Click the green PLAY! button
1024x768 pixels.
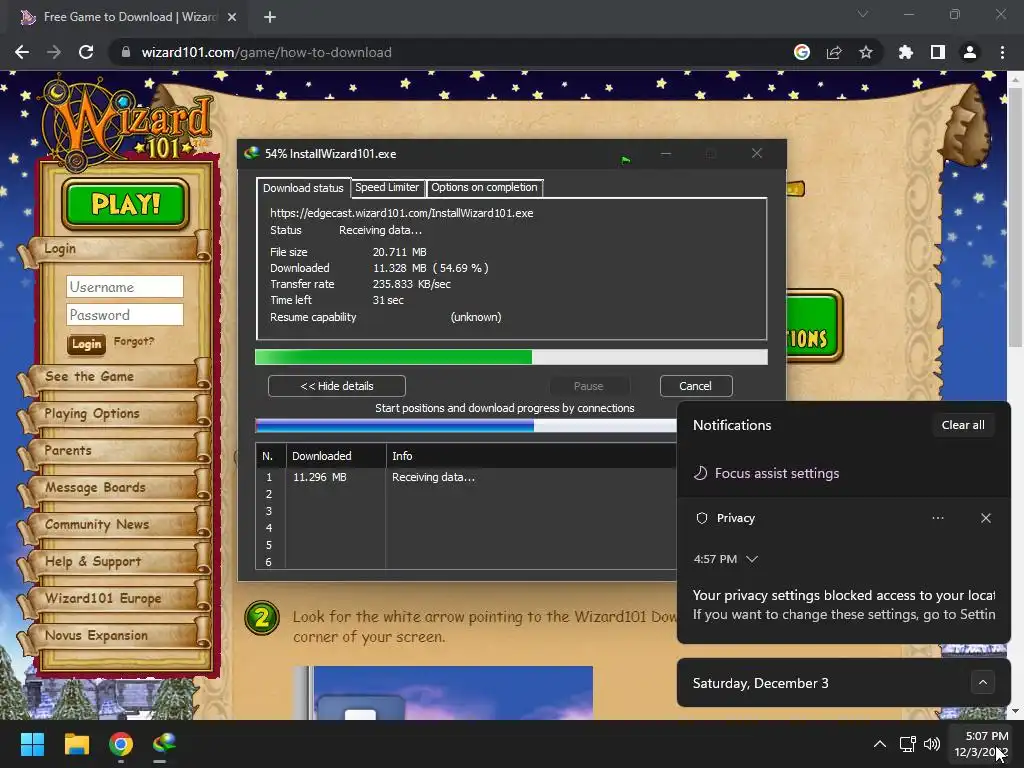[x=125, y=204]
